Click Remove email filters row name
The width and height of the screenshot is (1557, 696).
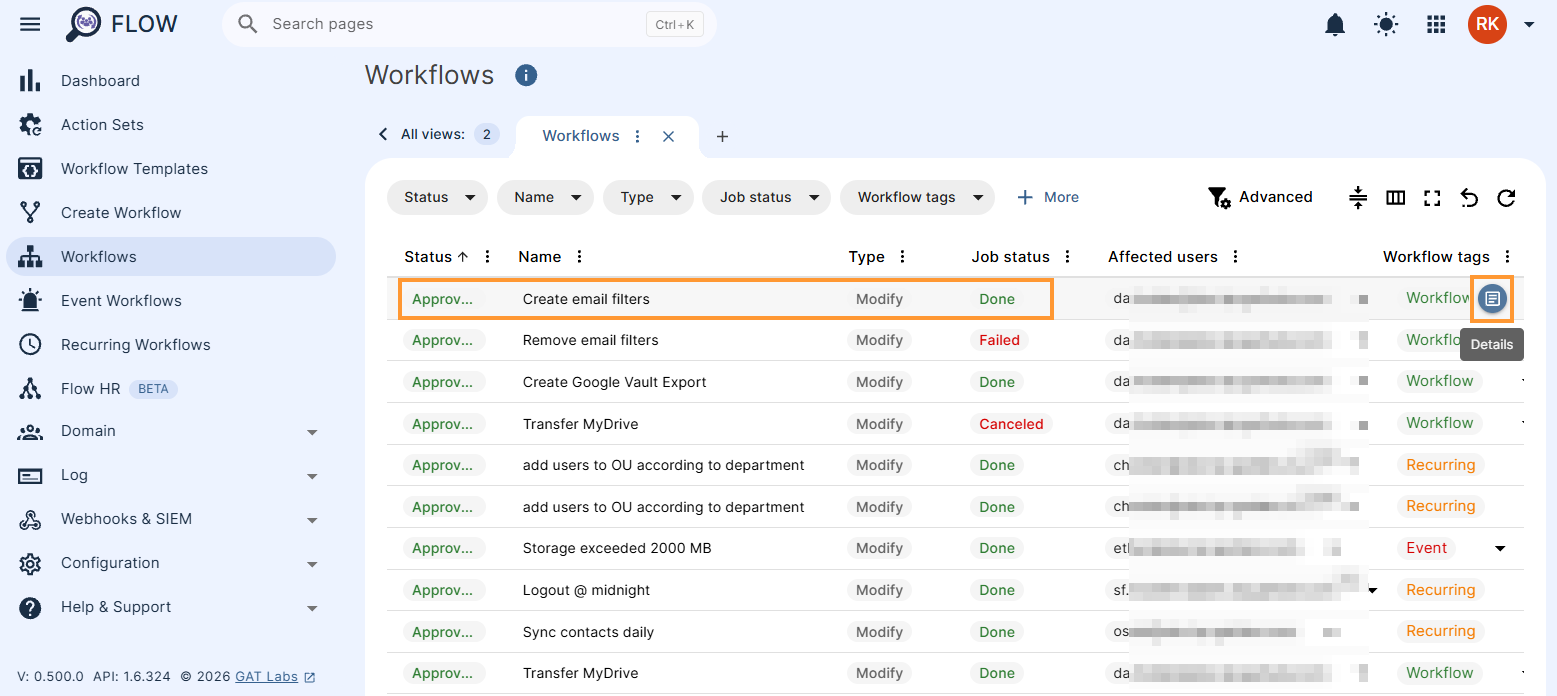(591, 340)
